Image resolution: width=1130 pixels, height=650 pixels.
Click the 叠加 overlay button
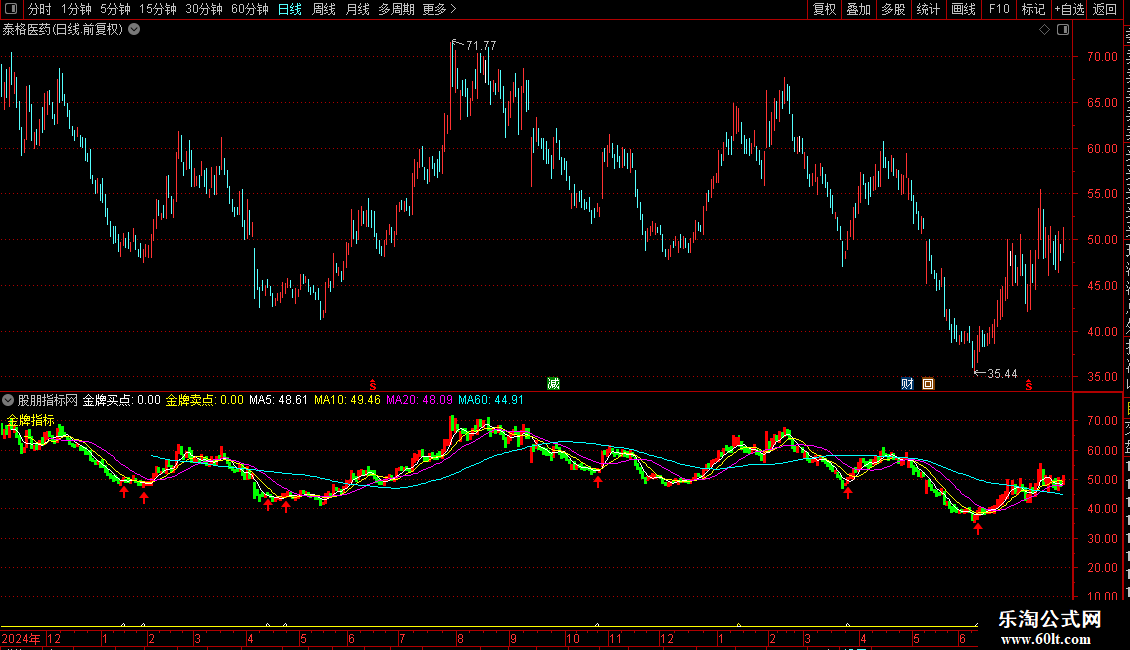pyautogui.click(x=859, y=9)
